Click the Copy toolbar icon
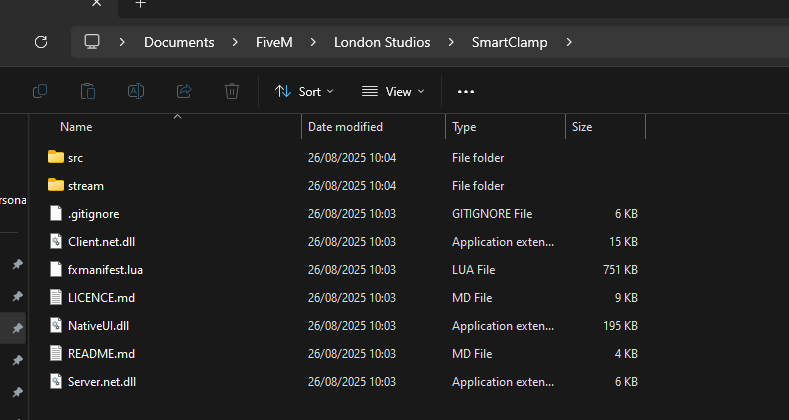 (x=40, y=91)
